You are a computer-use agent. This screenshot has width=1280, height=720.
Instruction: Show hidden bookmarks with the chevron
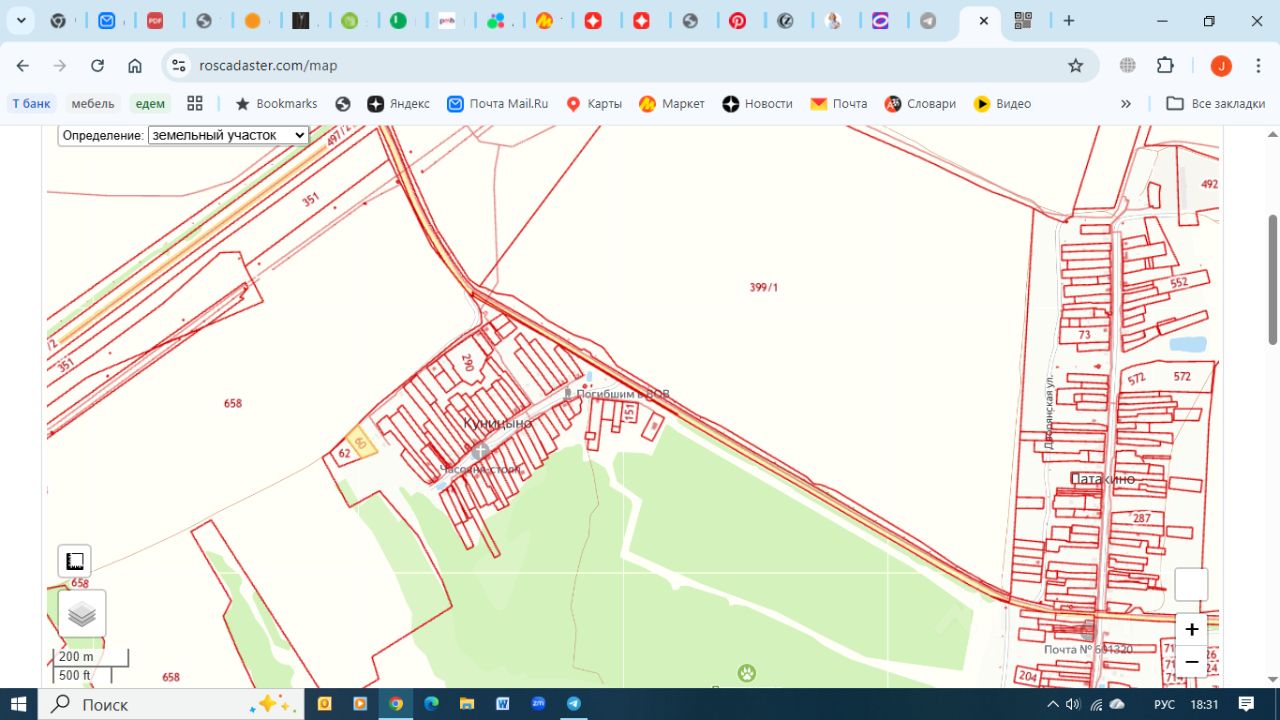(1126, 103)
